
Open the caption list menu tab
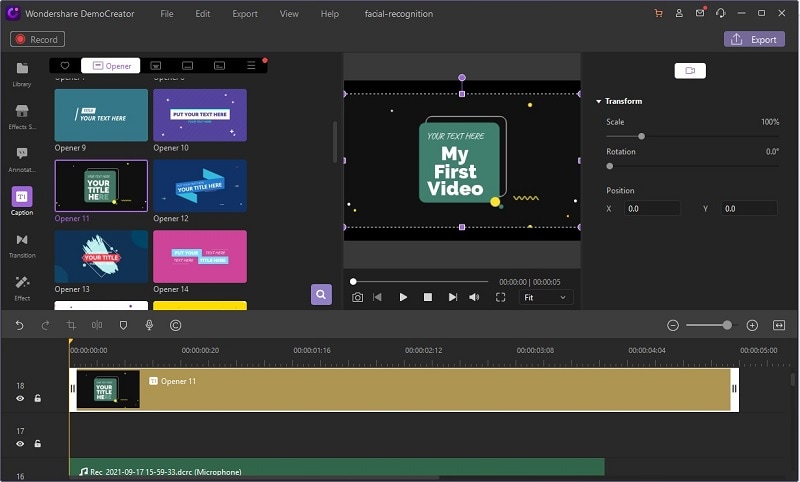[251, 66]
